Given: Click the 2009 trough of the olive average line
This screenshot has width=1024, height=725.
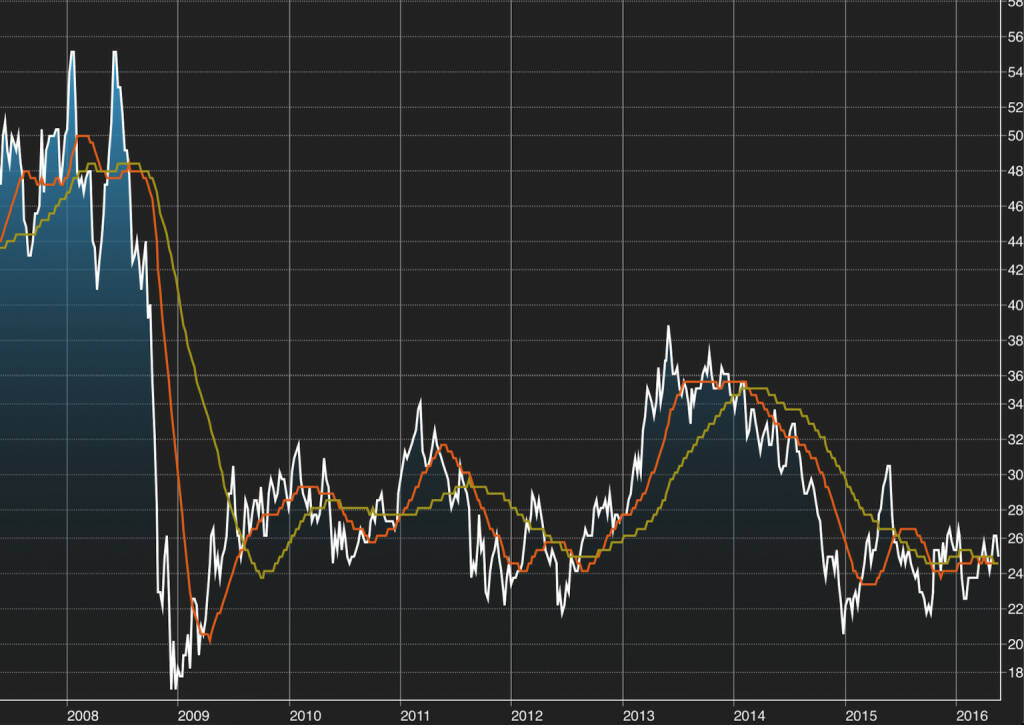Looking at the screenshot, I should point(263,577).
